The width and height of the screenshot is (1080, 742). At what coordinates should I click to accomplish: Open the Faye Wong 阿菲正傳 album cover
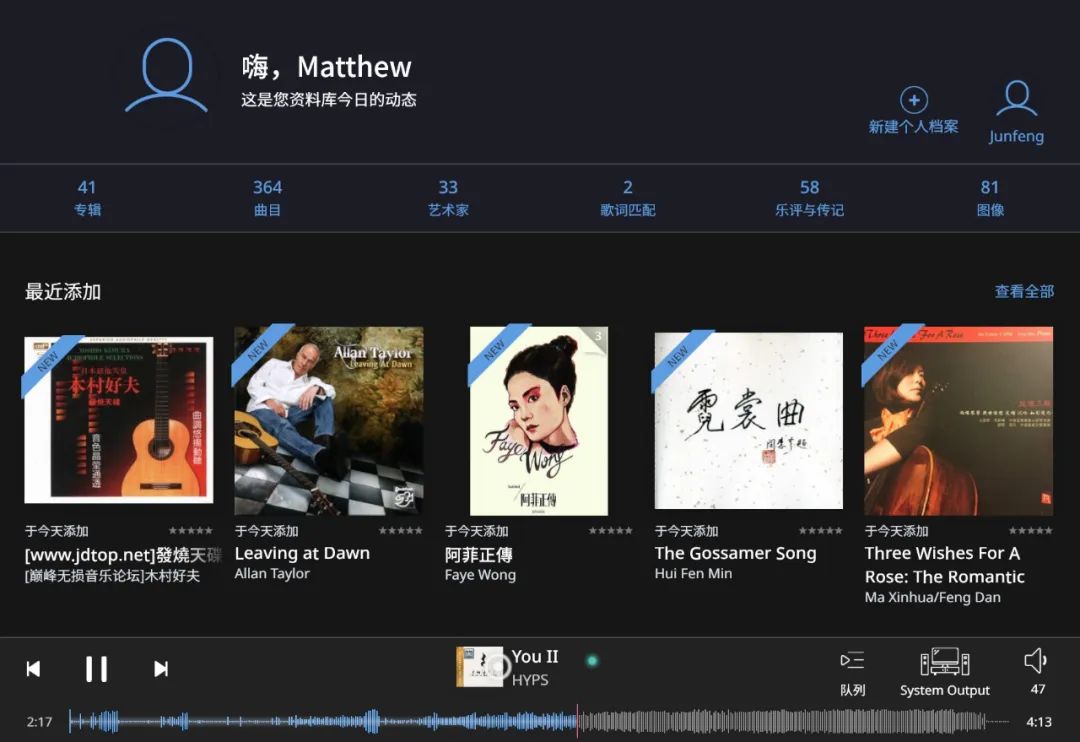point(539,420)
